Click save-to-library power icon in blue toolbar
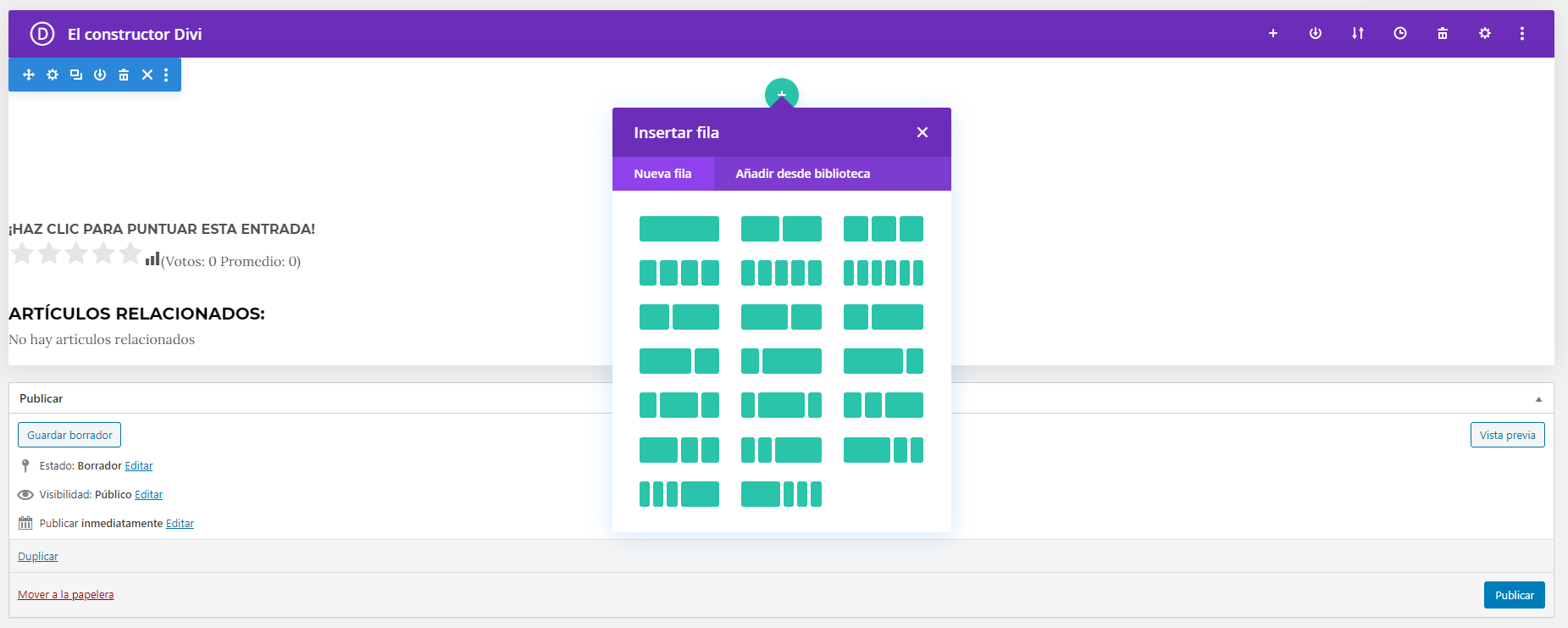 [x=100, y=75]
